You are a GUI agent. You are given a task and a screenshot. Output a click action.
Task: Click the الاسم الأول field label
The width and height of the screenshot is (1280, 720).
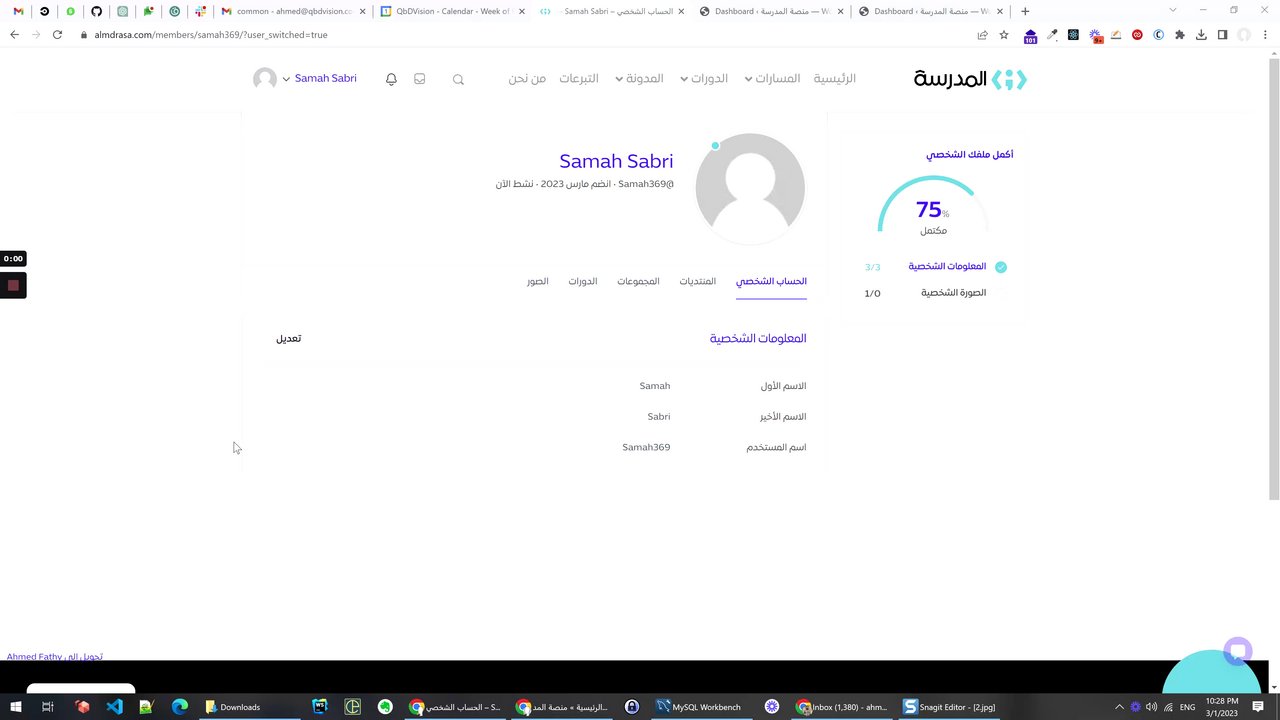click(783, 386)
